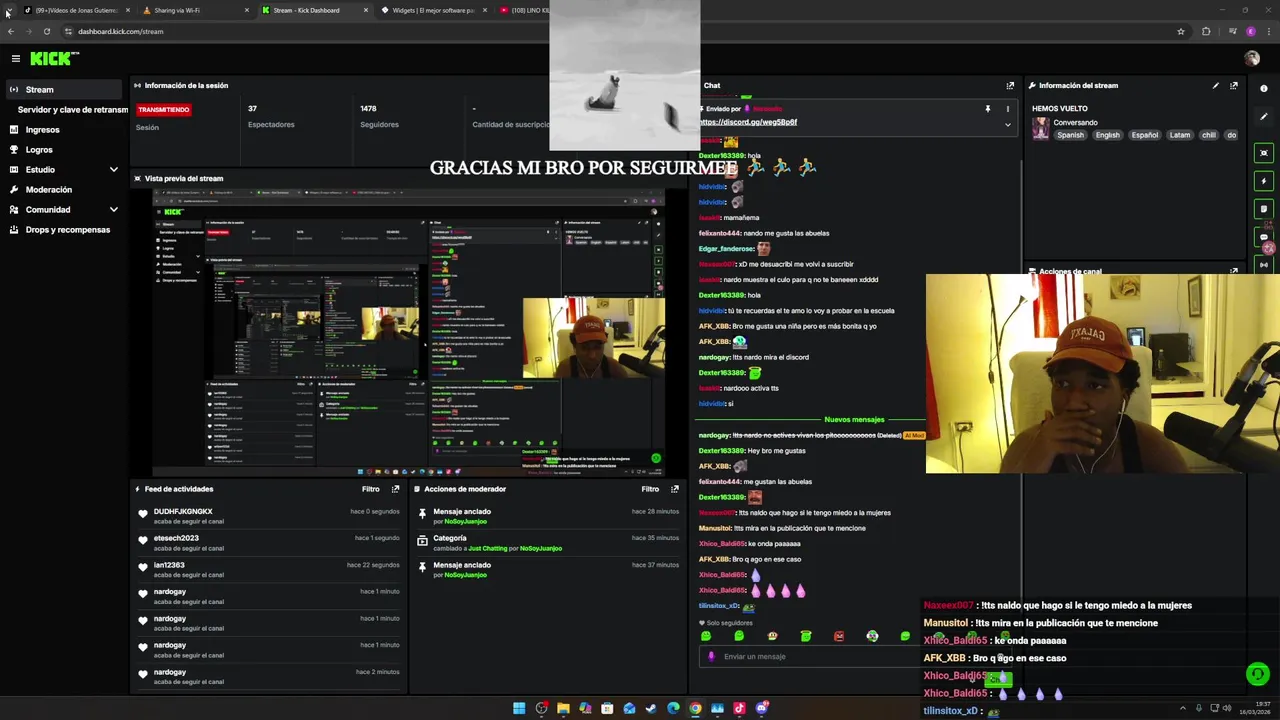
Task: Bookmark this page with star icon
Action: click(1181, 31)
